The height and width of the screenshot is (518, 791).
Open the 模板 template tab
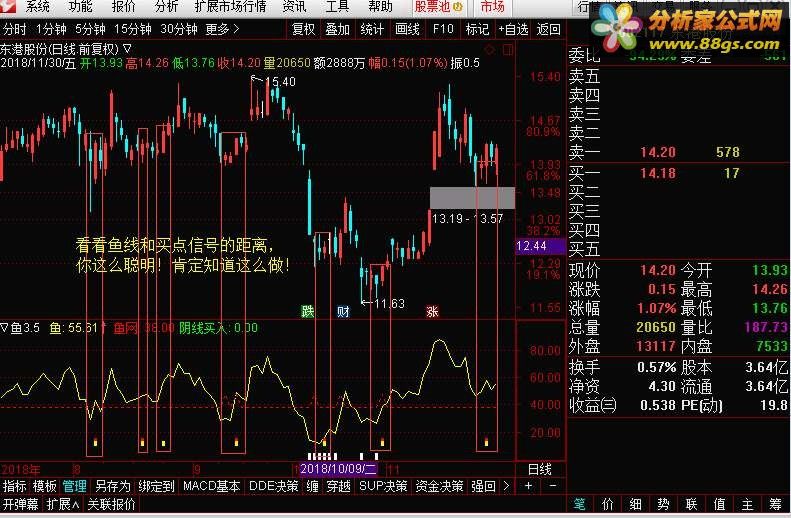pyautogui.click(x=44, y=486)
